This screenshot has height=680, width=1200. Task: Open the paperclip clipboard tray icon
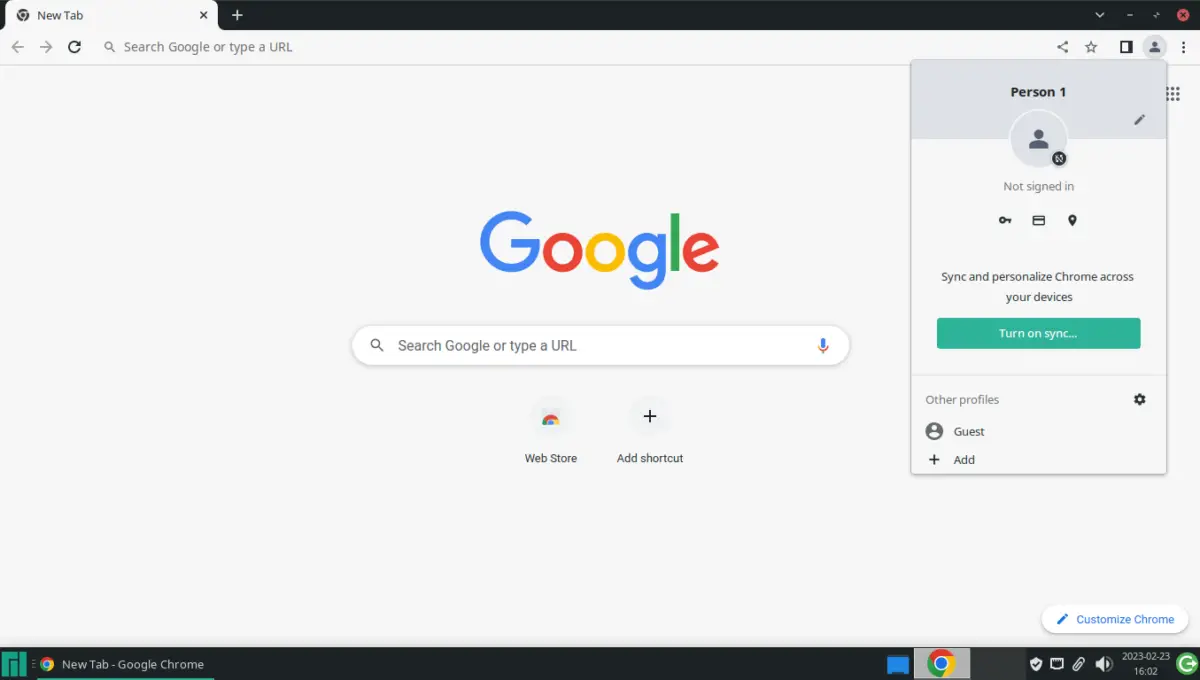[x=1079, y=664]
